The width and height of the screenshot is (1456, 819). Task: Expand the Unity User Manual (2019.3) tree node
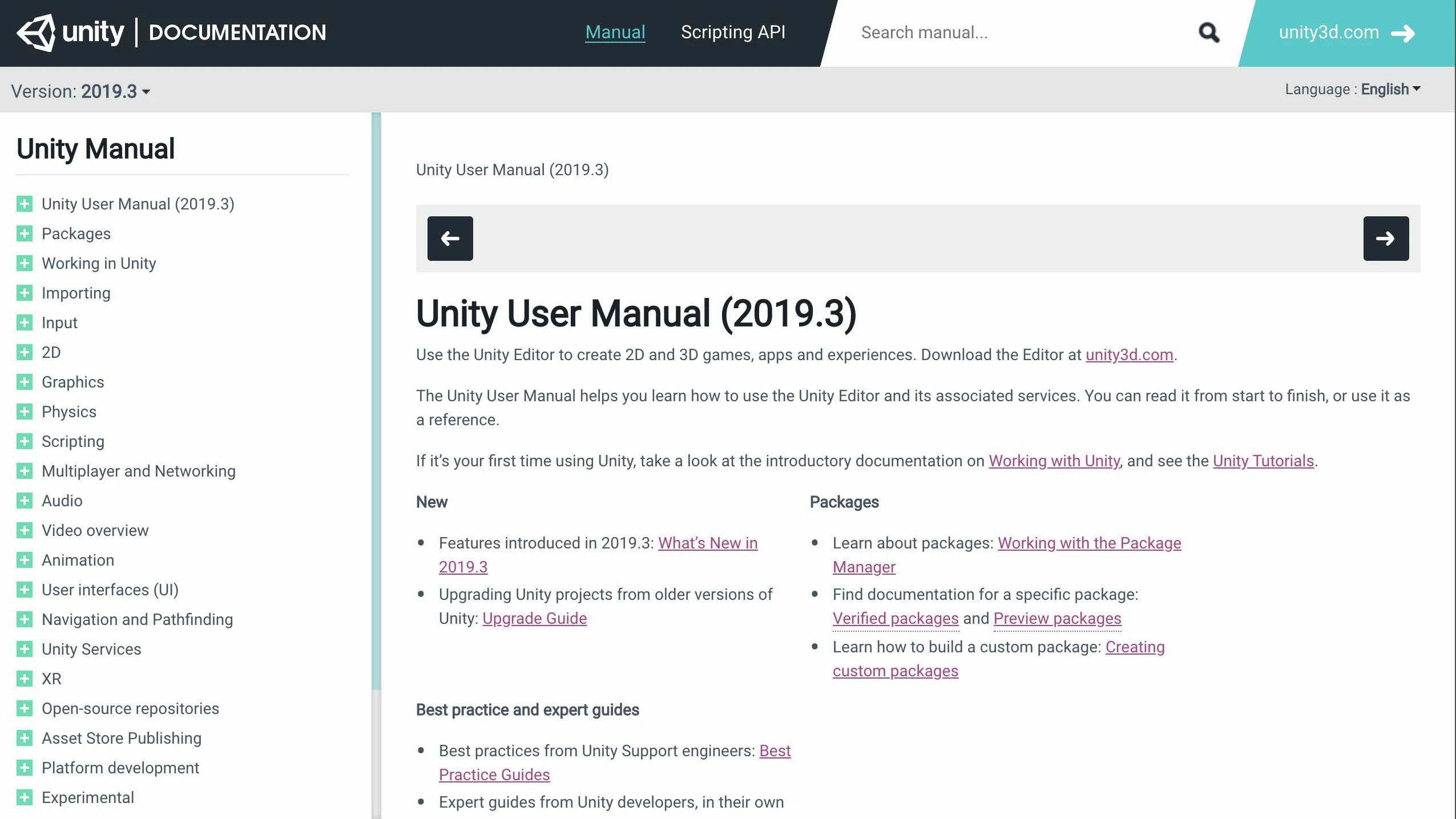click(25, 204)
